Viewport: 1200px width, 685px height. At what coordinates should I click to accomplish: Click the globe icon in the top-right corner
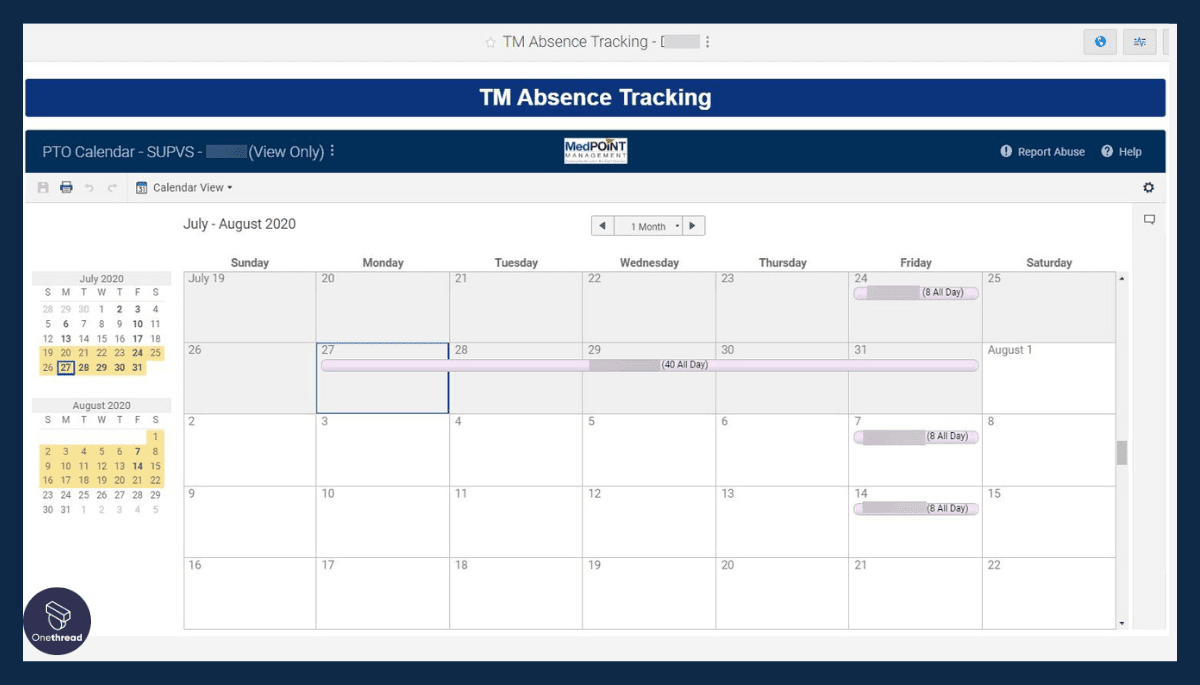(x=1100, y=41)
